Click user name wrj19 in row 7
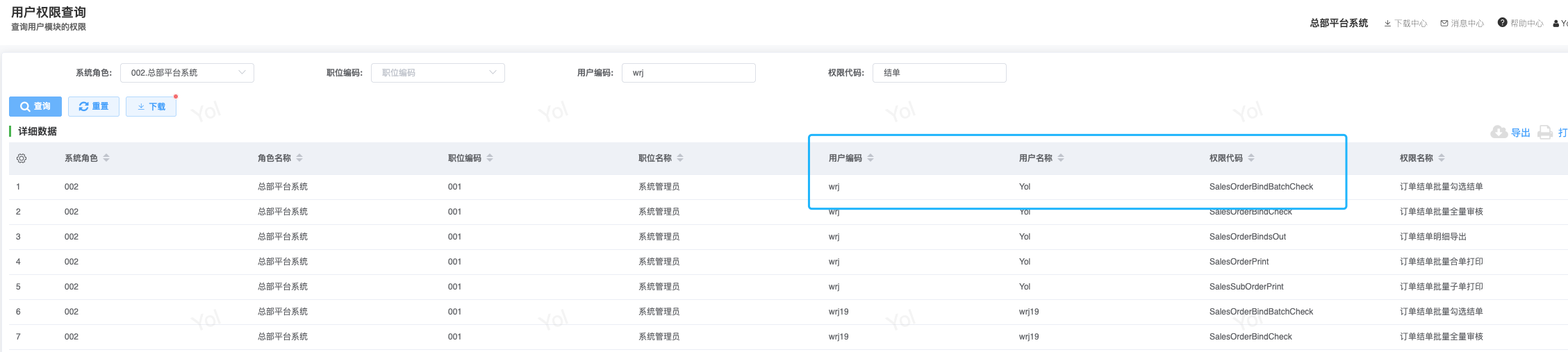This screenshot has width=1568, height=352. tap(1029, 337)
